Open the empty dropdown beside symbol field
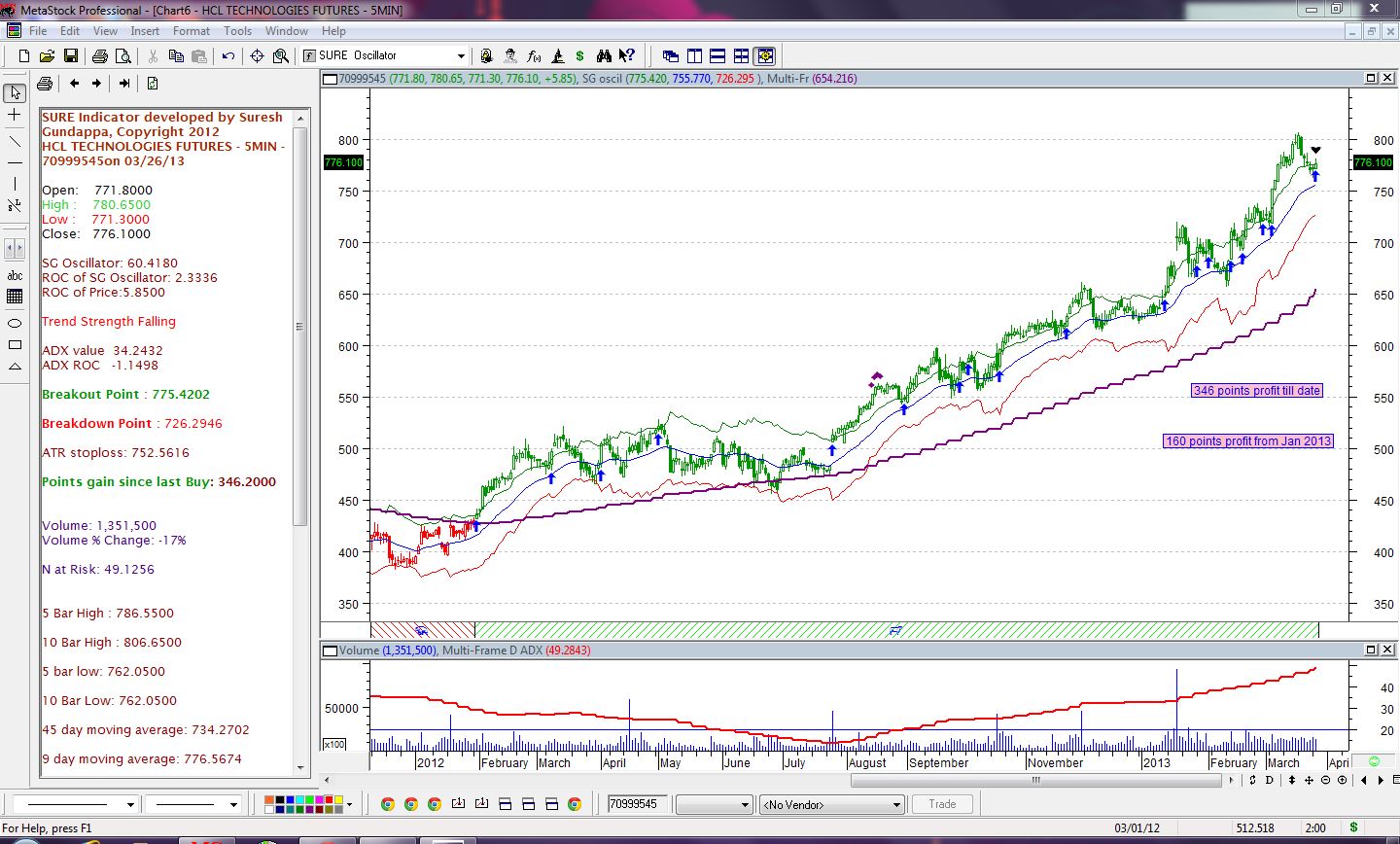 tap(715, 804)
